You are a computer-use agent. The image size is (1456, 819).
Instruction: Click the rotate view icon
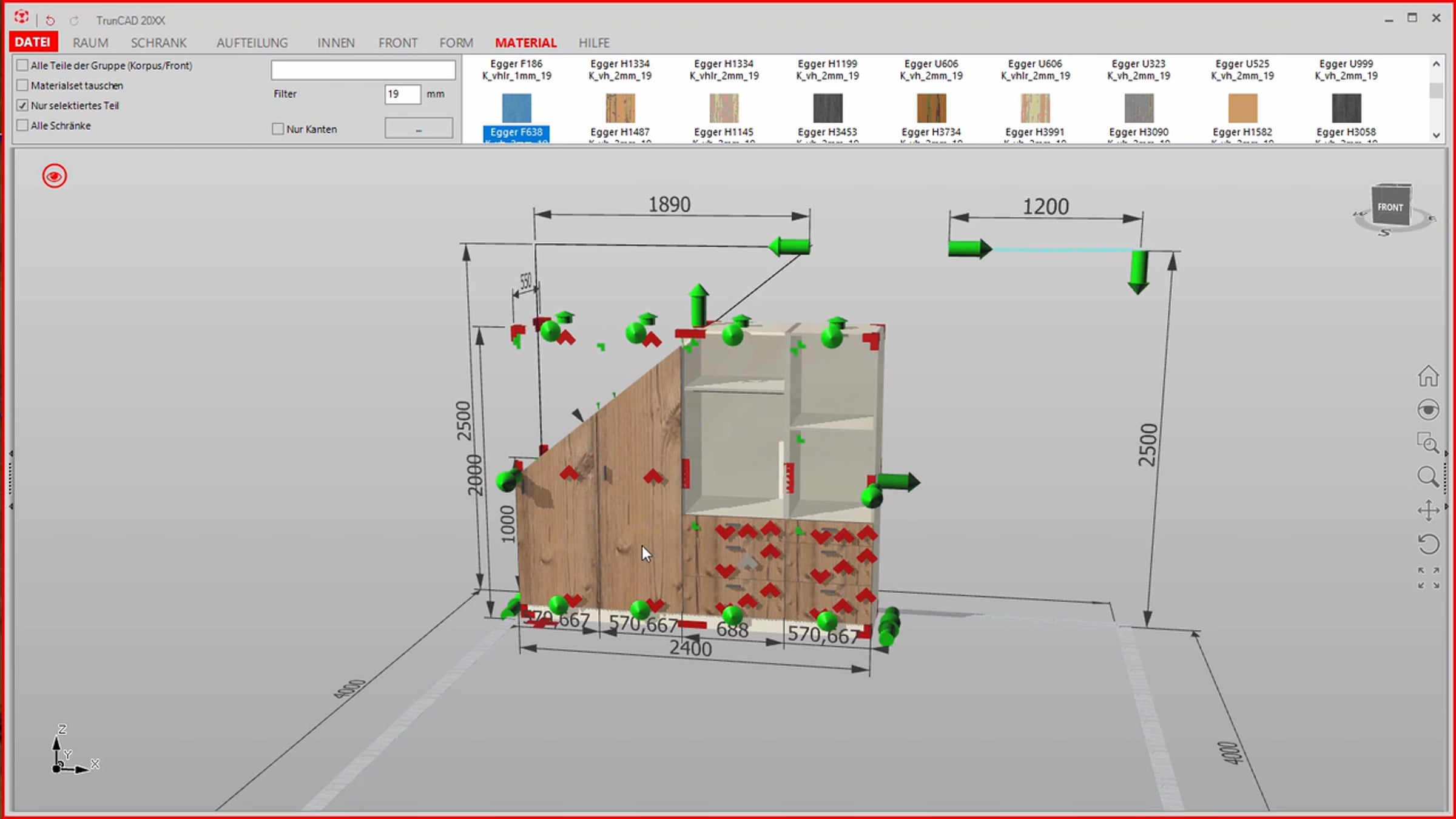pos(1428,544)
